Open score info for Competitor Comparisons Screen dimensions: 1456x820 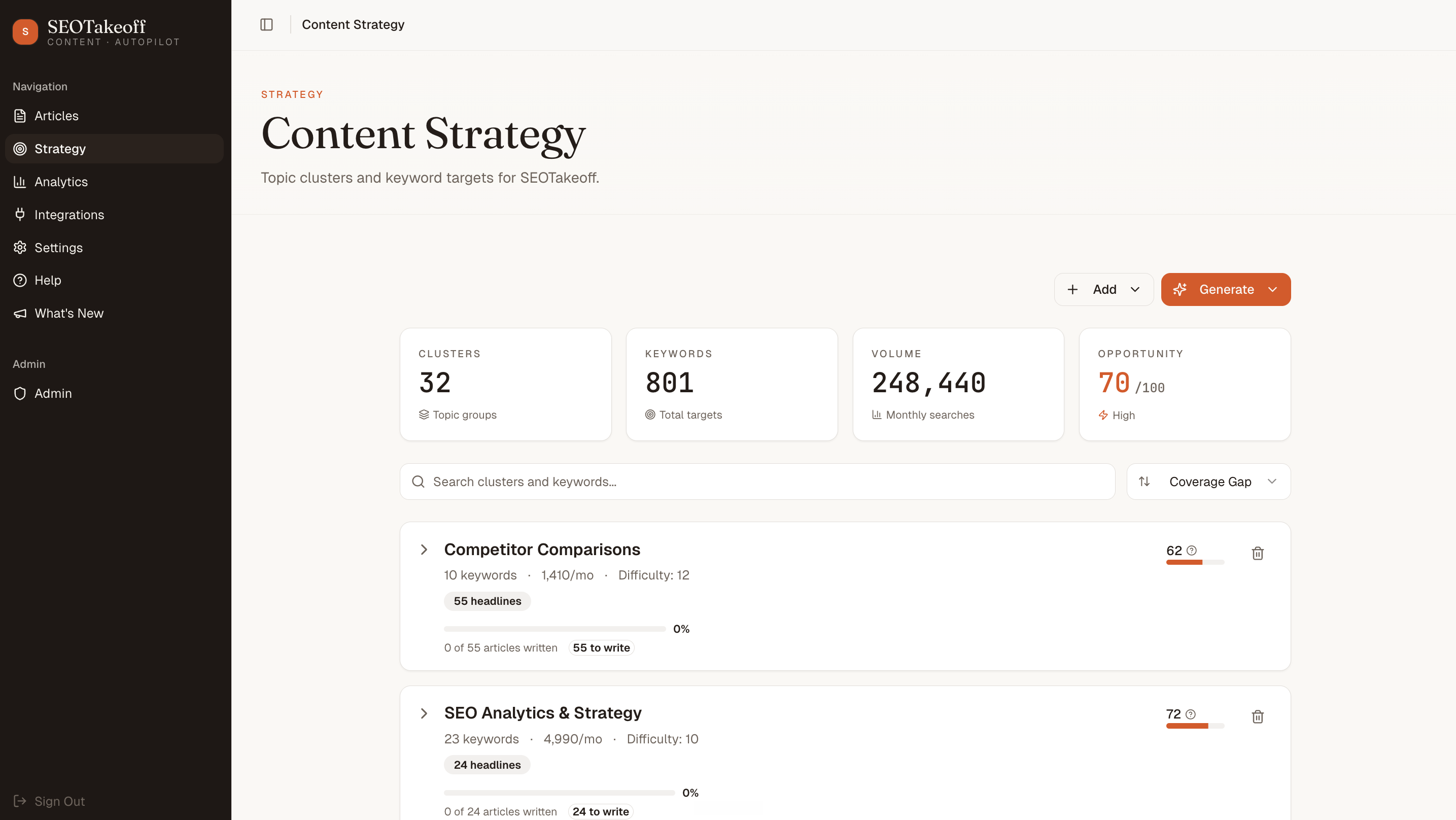point(1192,550)
